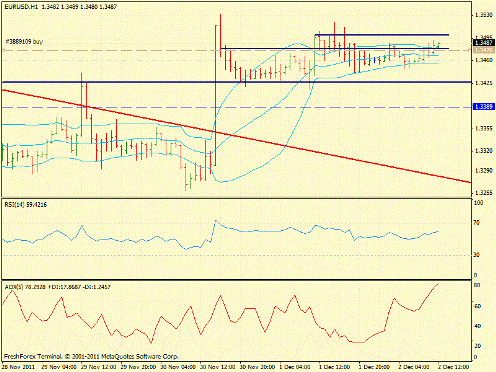Click the ADX(5) indicator values label

coord(57,287)
